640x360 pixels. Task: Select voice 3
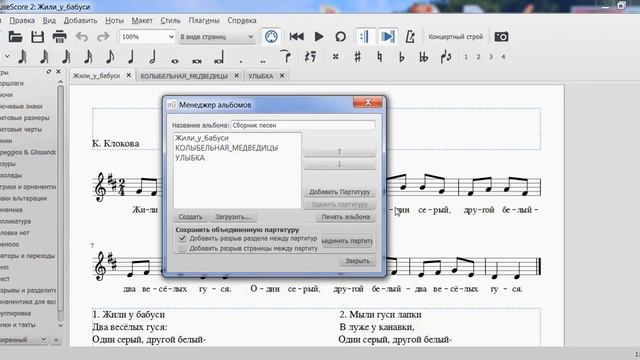(491, 57)
